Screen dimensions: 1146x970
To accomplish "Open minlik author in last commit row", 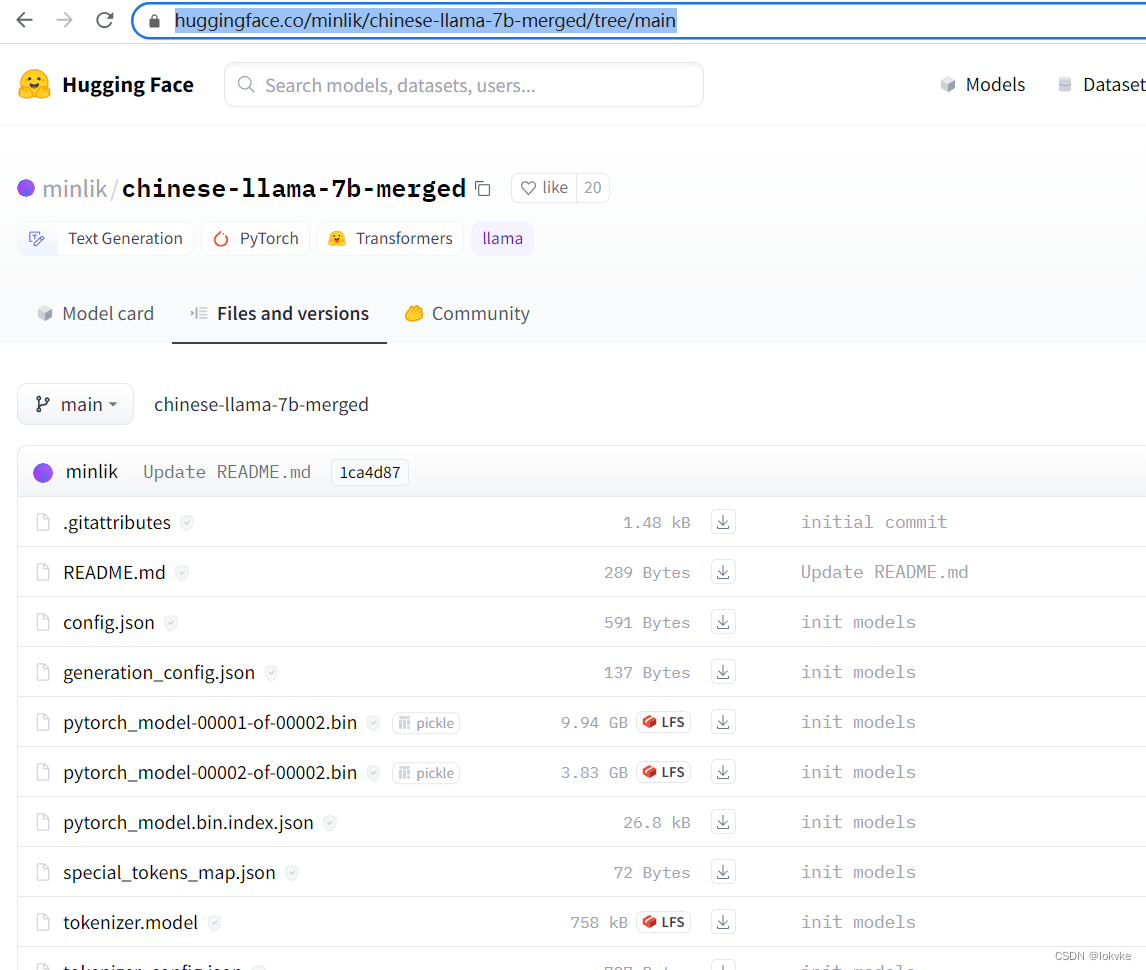I will point(92,471).
